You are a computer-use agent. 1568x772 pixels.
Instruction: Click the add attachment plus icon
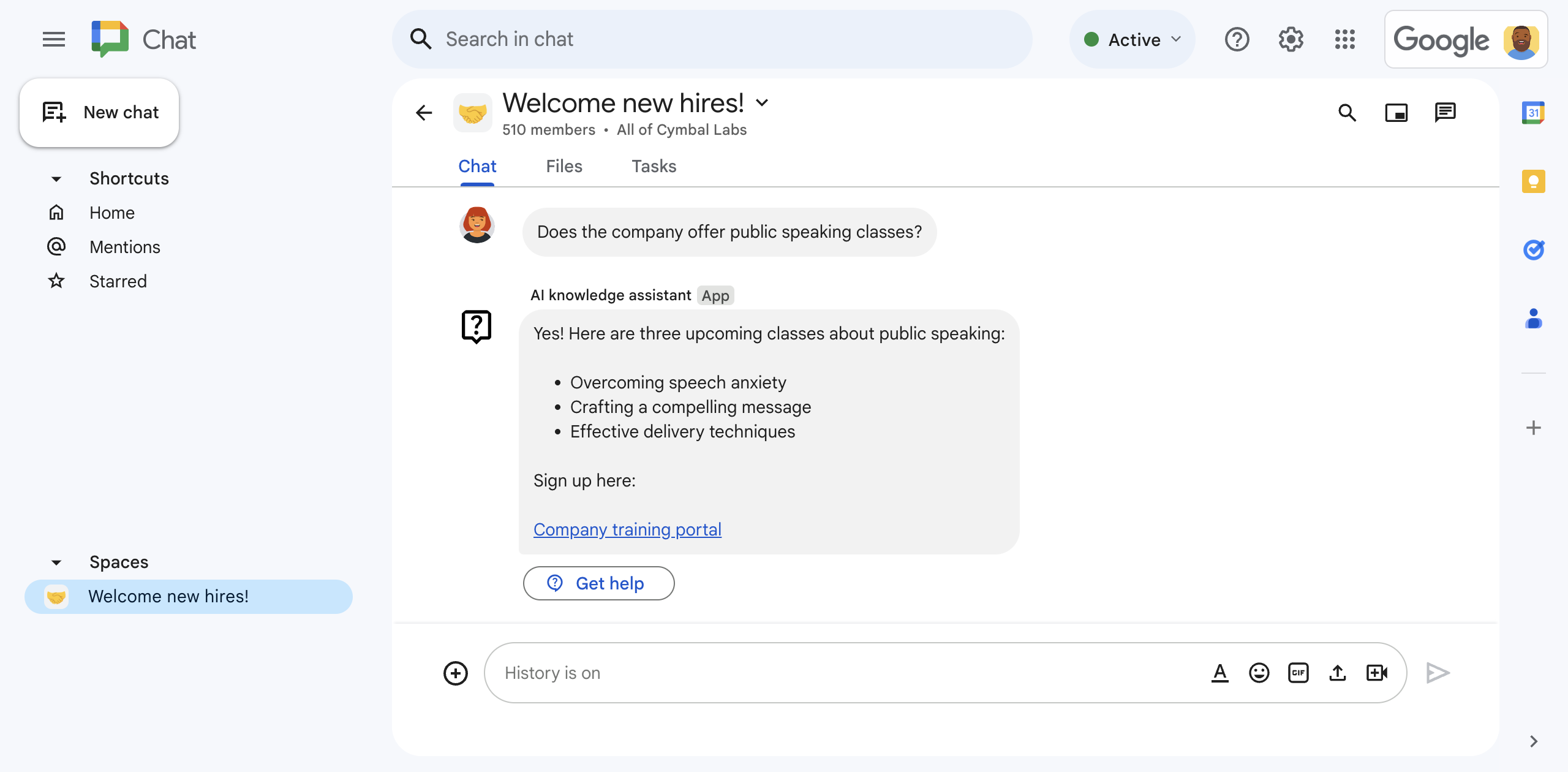click(455, 672)
